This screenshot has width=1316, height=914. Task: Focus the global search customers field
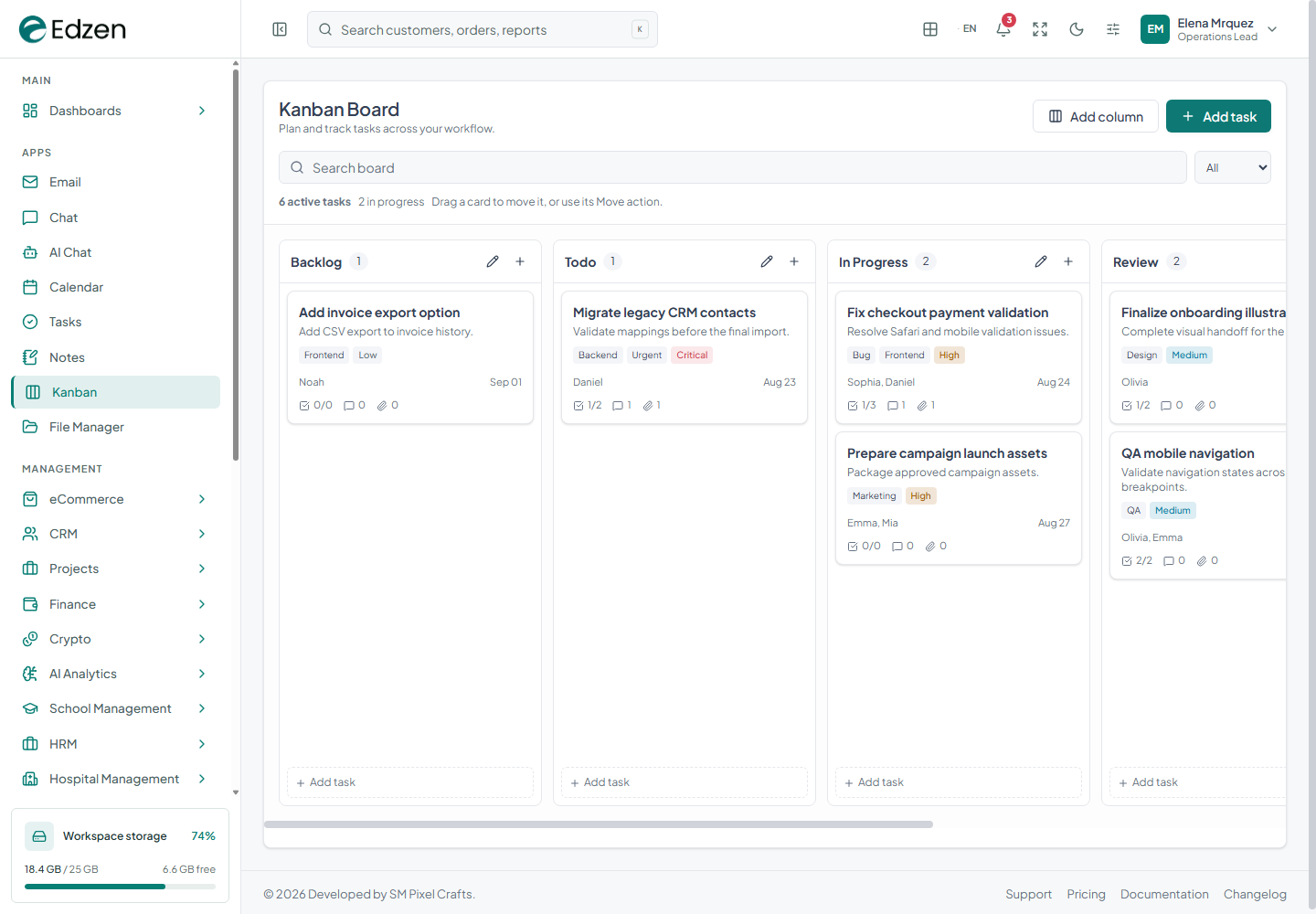coord(483,29)
